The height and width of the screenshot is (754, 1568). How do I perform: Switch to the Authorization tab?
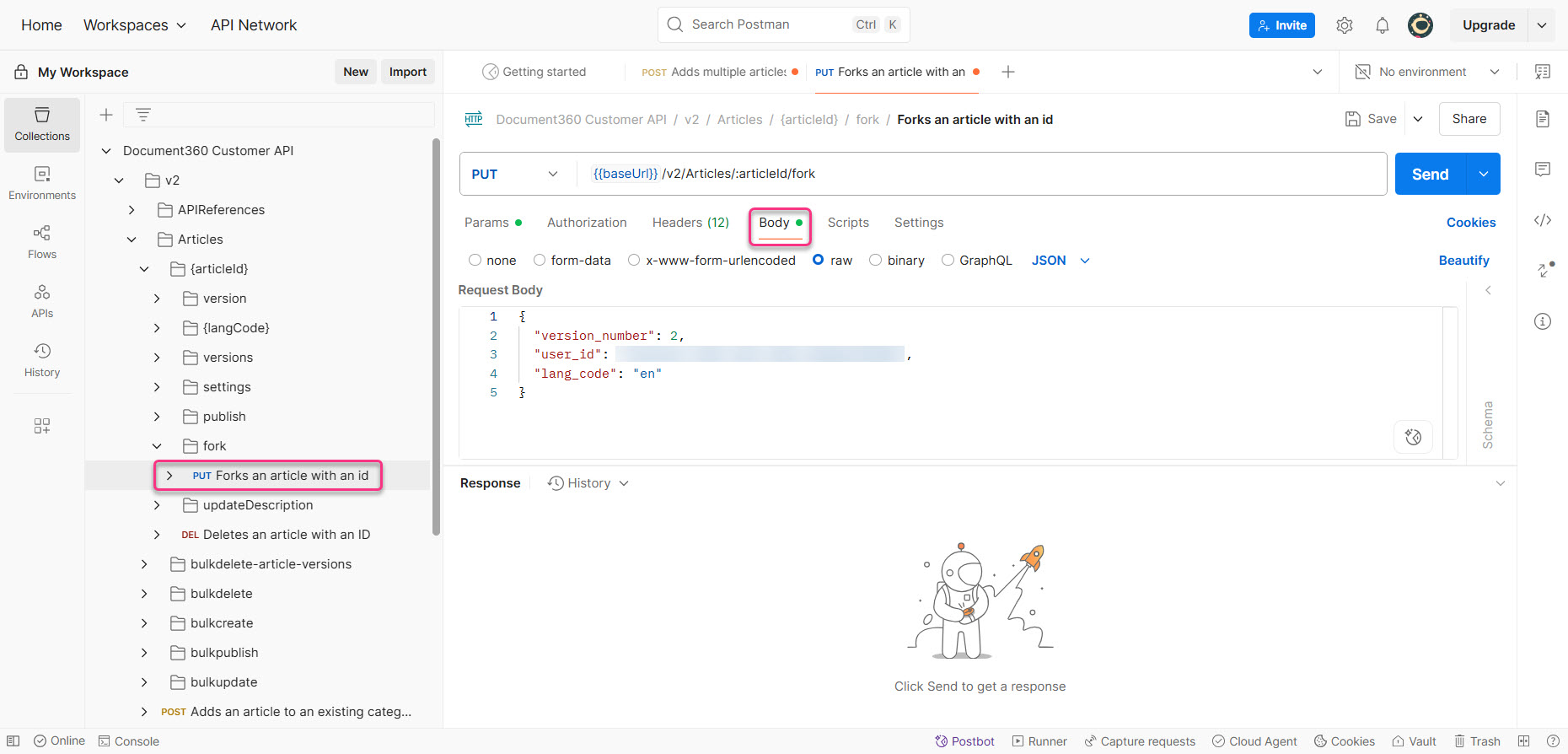coord(587,223)
